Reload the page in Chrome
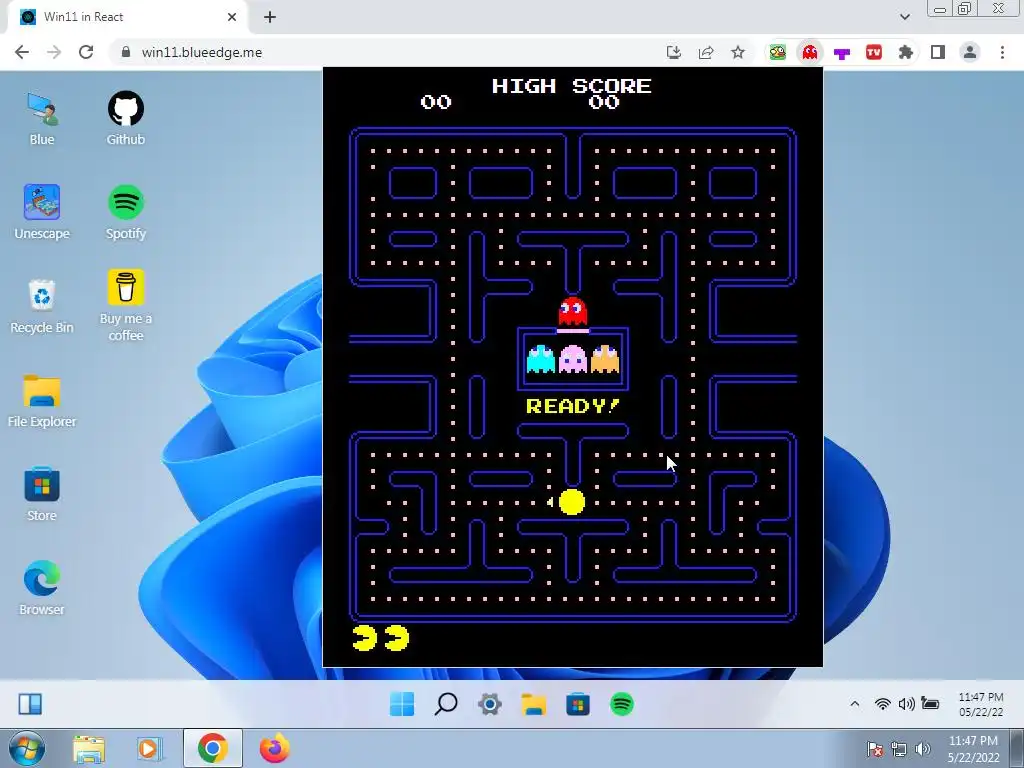 click(x=86, y=52)
